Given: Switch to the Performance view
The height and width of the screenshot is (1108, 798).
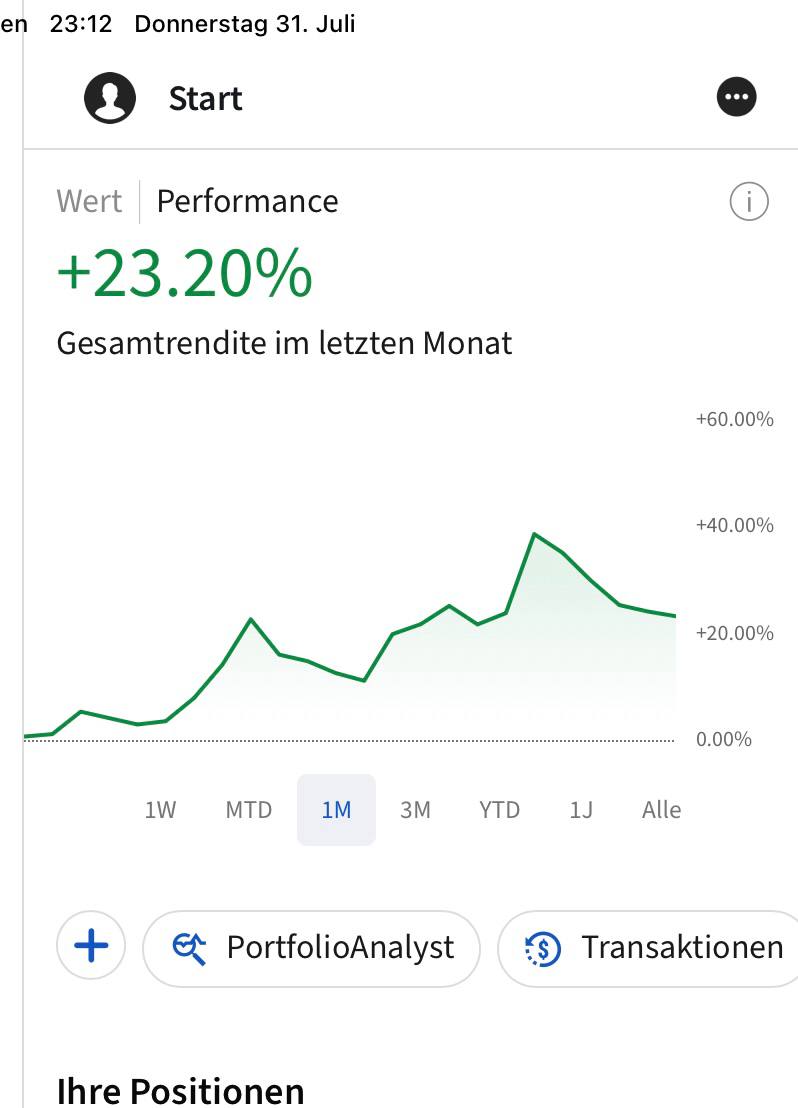Looking at the screenshot, I should click(247, 201).
